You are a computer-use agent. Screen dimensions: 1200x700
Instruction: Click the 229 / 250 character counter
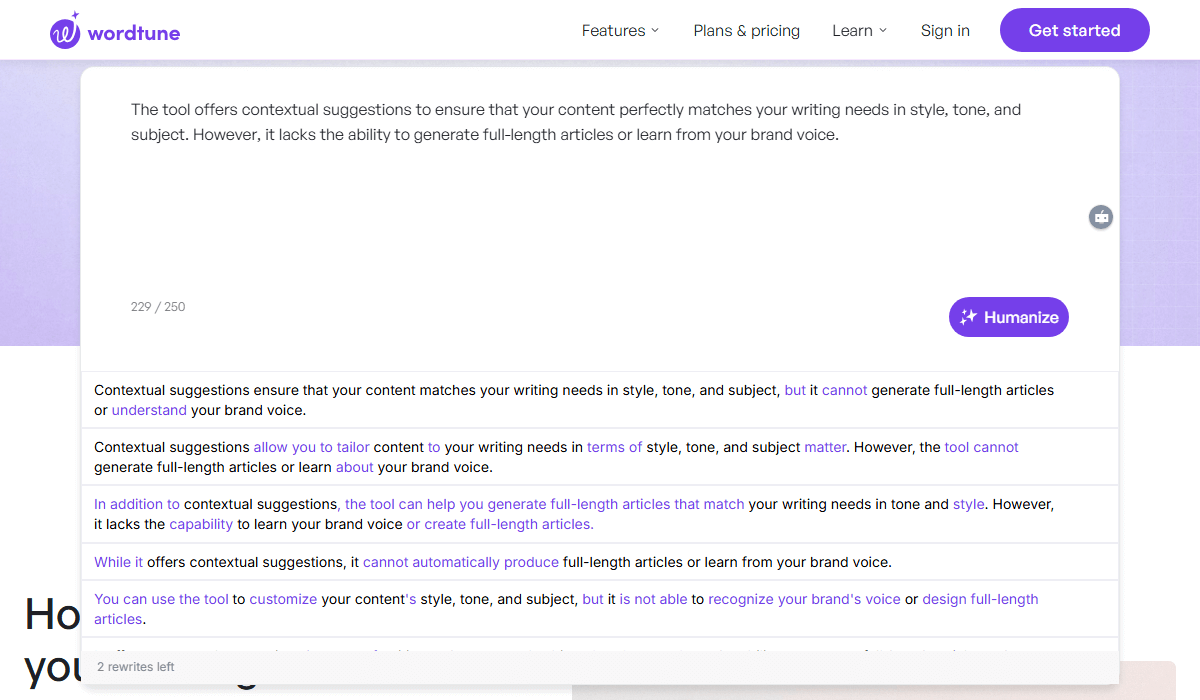158,307
